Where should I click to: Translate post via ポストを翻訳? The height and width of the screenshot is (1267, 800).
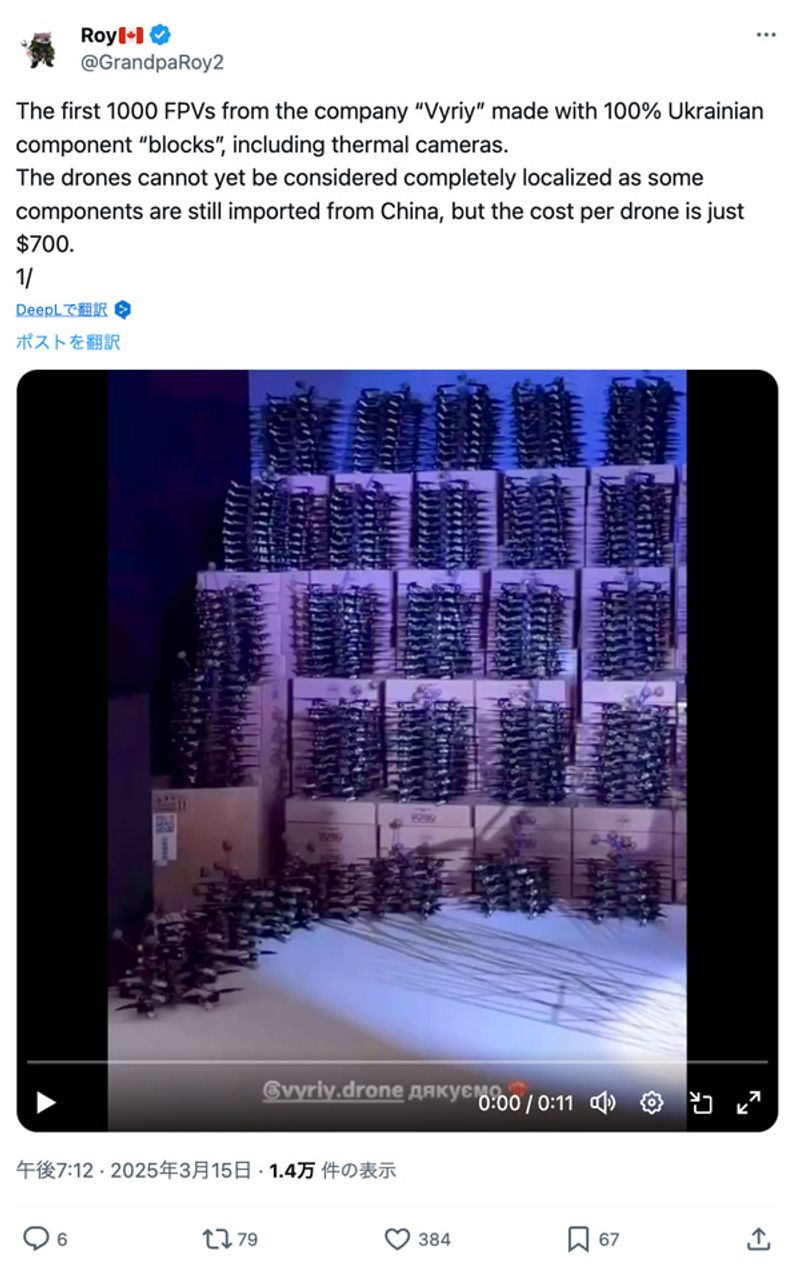68,342
